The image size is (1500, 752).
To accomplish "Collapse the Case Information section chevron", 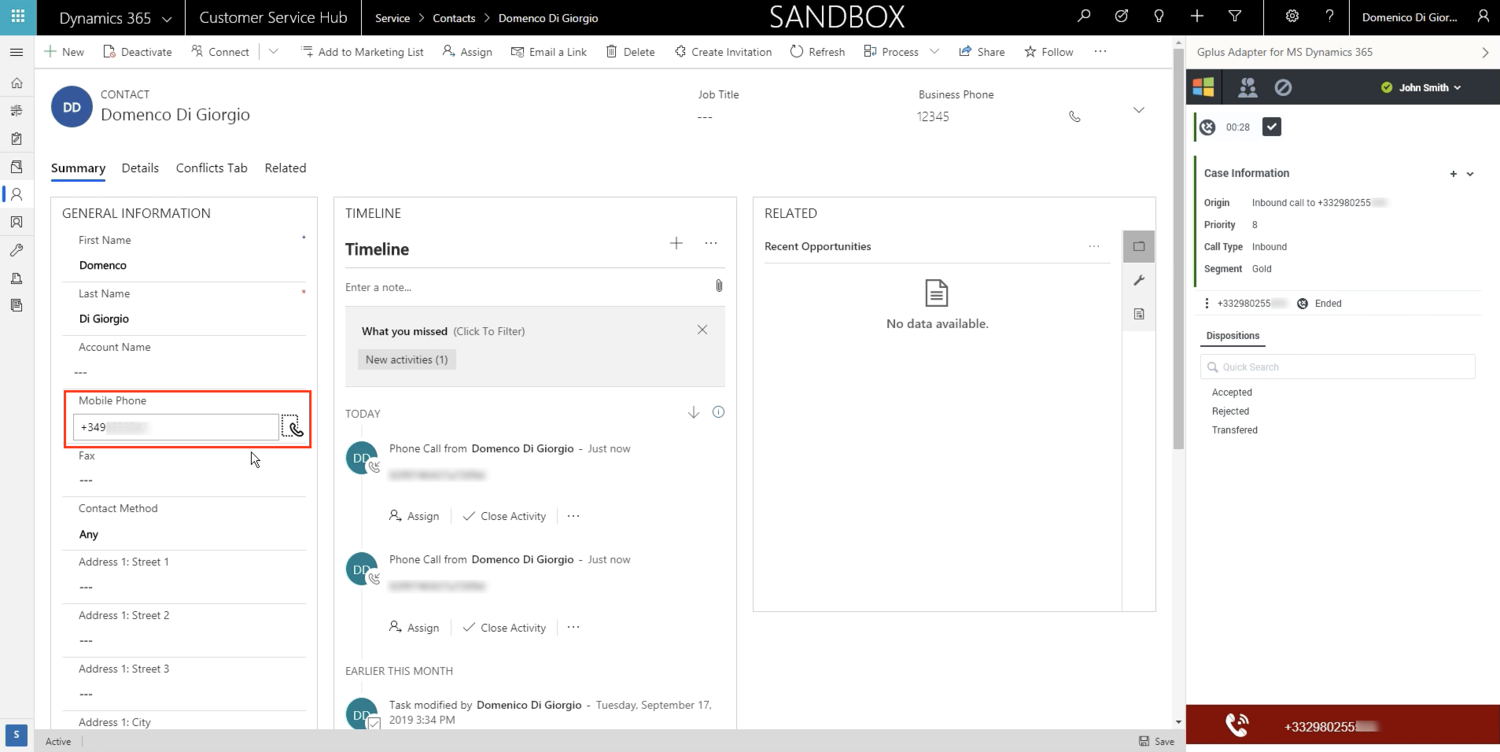I will tap(1470, 174).
